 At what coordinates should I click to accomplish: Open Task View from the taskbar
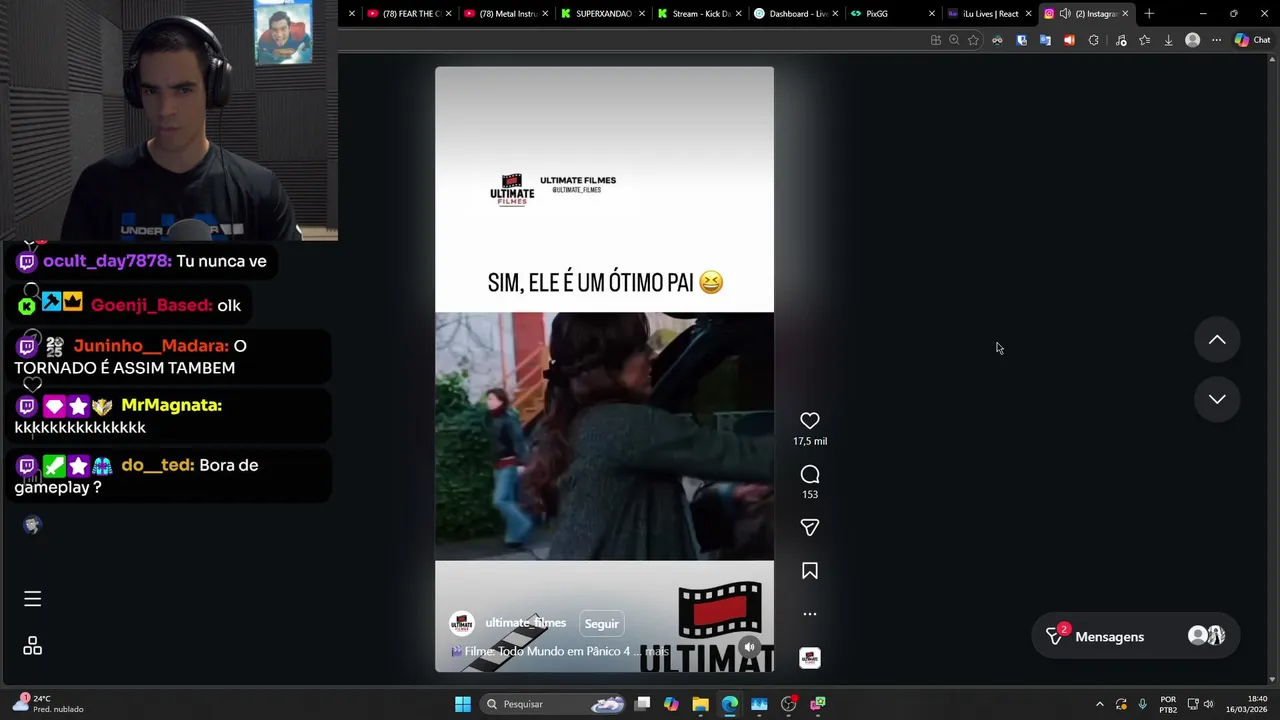coord(642,704)
